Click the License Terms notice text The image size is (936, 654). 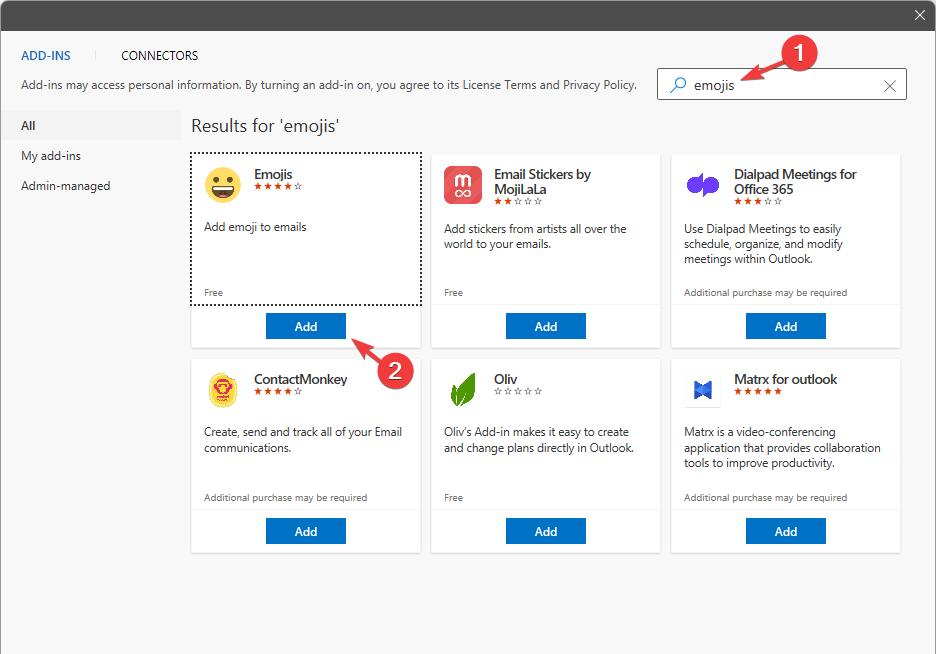[x=329, y=85]
